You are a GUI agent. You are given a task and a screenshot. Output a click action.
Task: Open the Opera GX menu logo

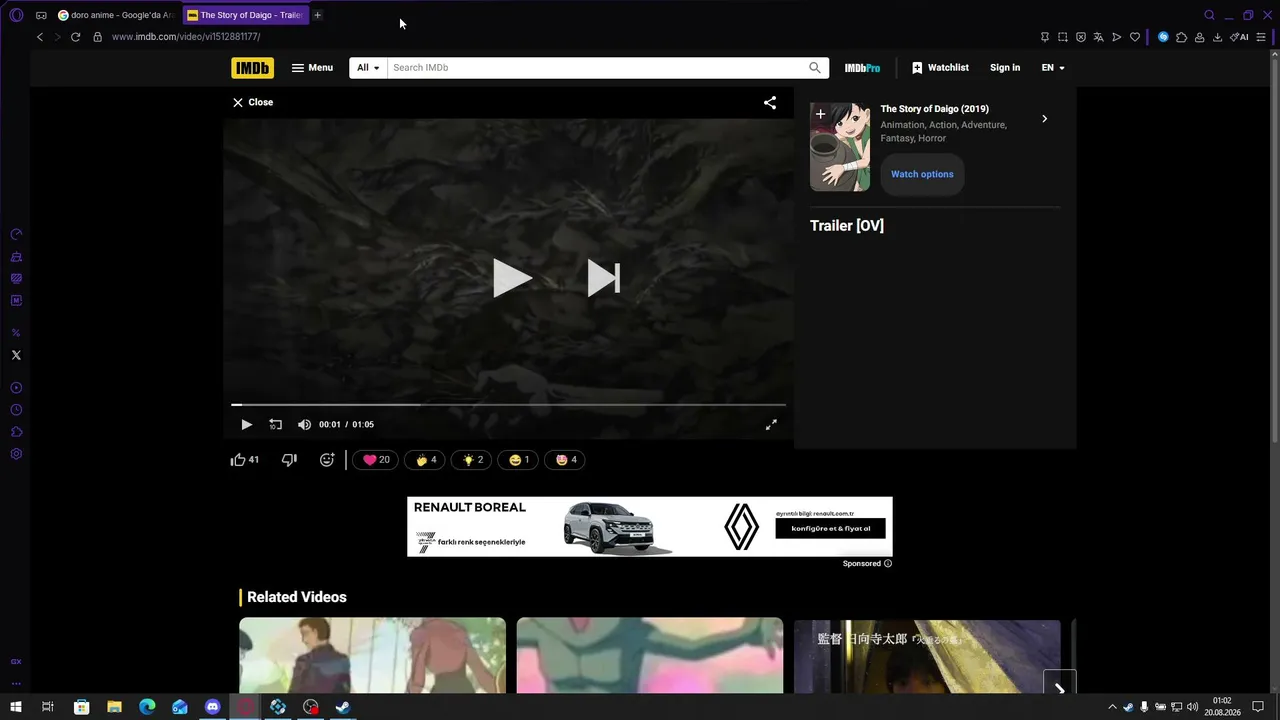tap(16, 15)
